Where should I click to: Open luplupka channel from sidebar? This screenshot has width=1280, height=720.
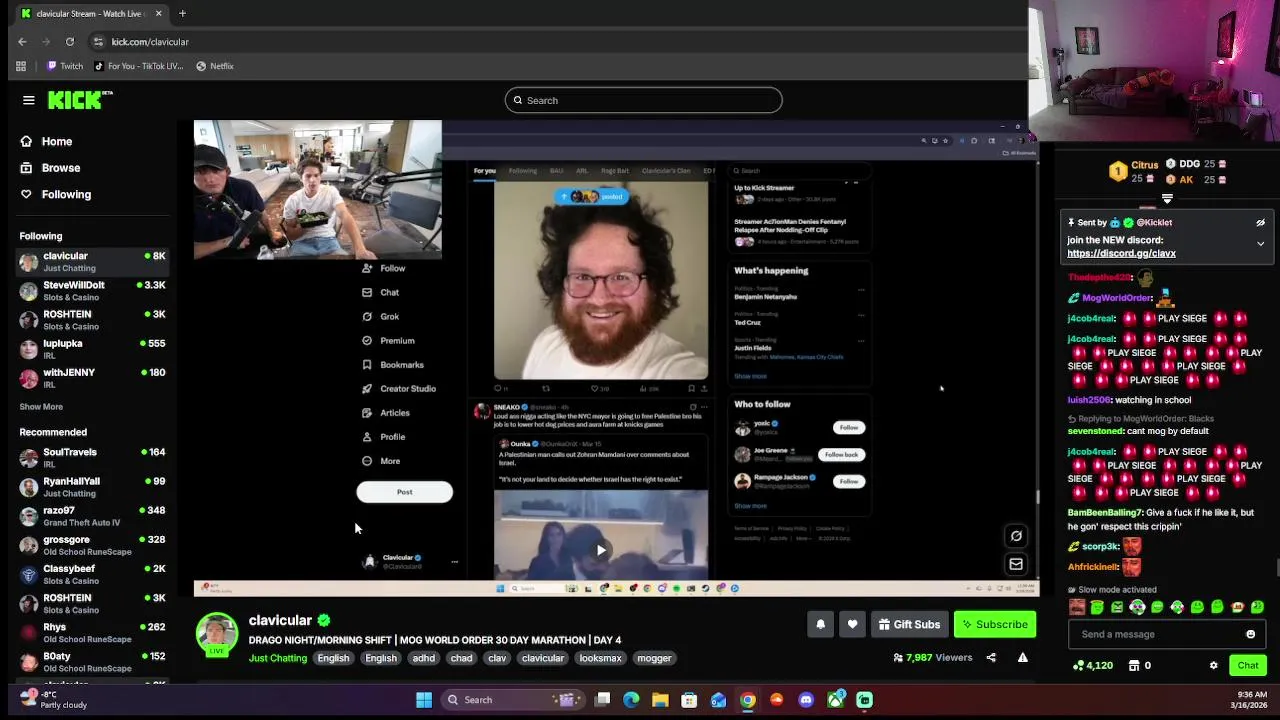click(92, 349)
